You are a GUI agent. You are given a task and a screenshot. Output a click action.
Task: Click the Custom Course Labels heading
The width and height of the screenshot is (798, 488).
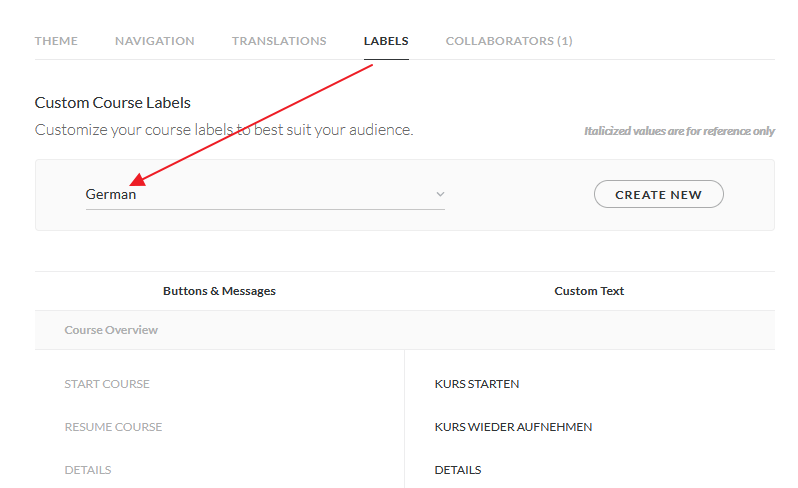113,103
